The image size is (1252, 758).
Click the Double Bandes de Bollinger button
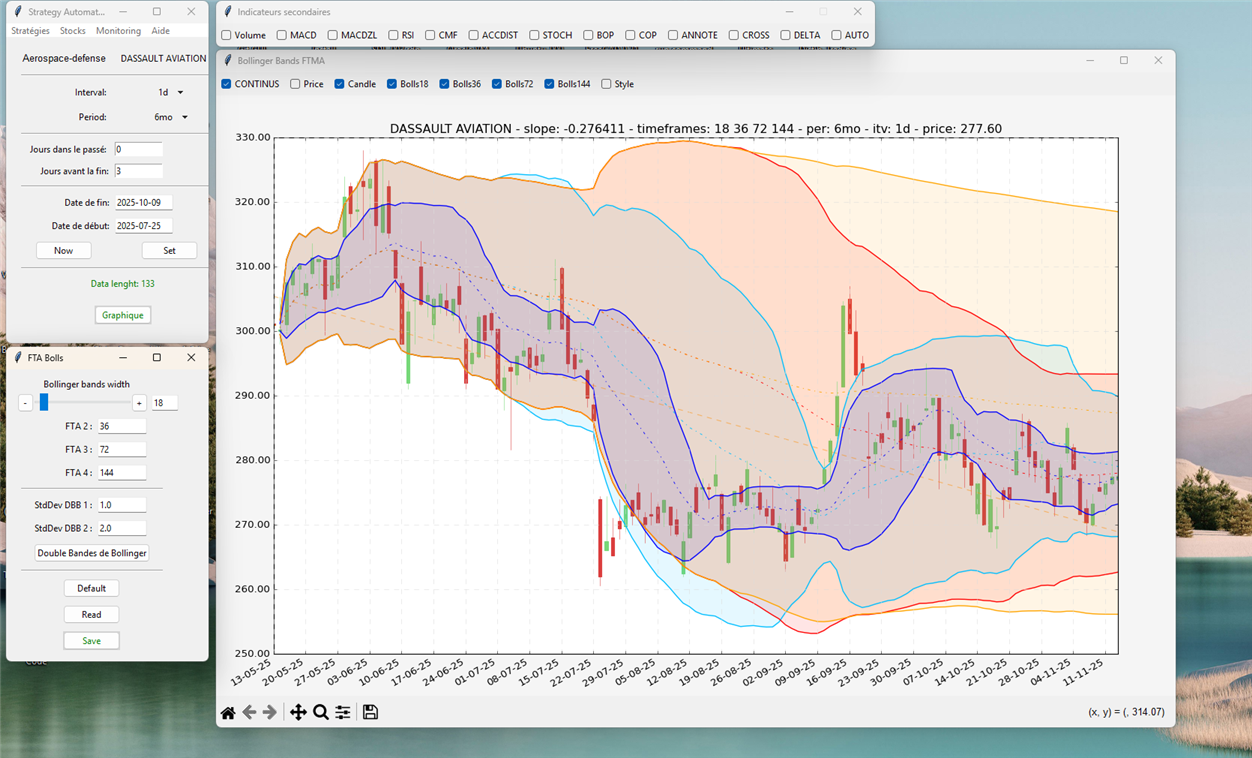[x=92, y=553]
